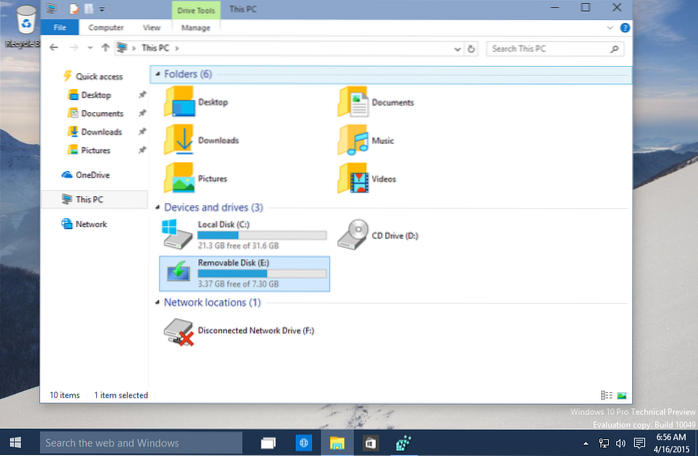Click the taskbar clock showing 6:56 AM
Screen dimensions: 698x456
(x=671, y=443)
